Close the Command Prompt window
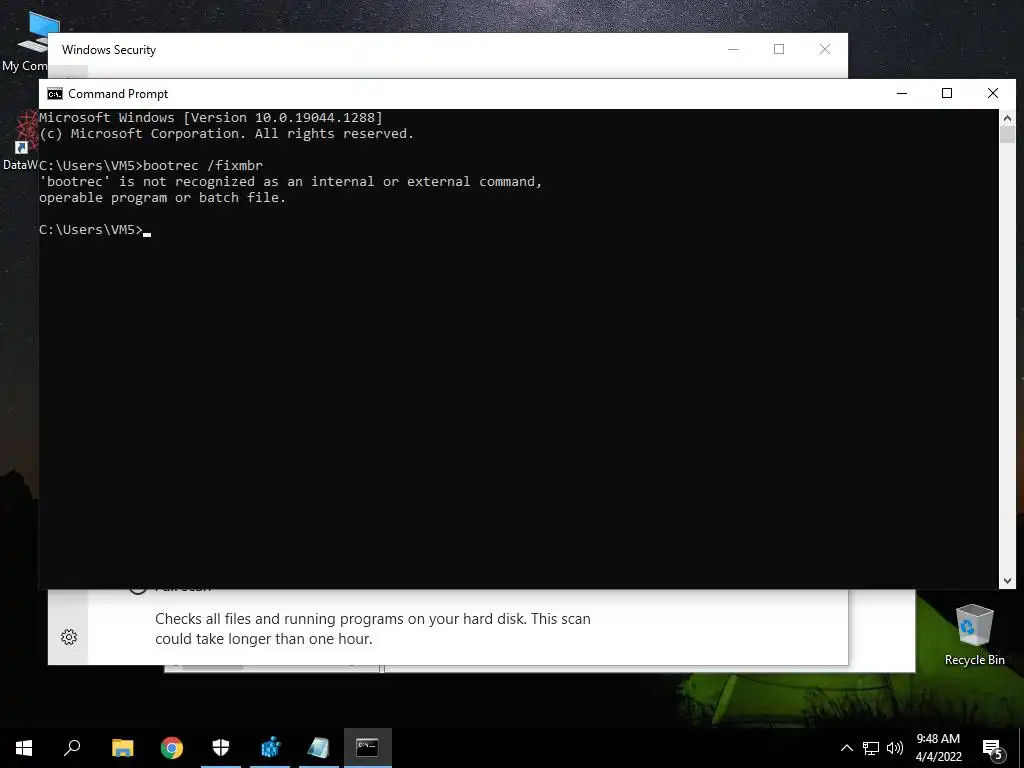 click(x=993, y=93)
